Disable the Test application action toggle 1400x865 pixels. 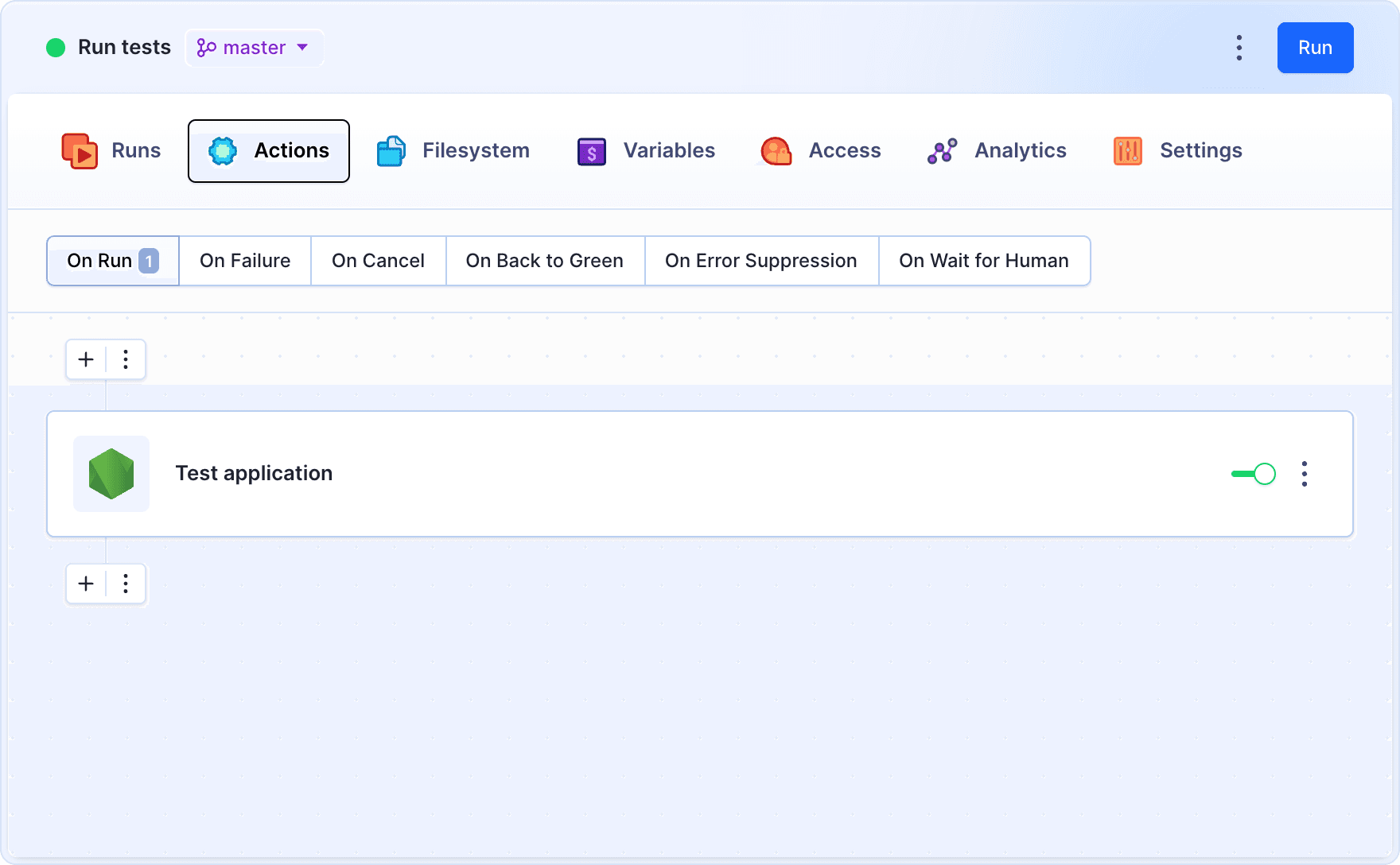tap(1253, 473)
